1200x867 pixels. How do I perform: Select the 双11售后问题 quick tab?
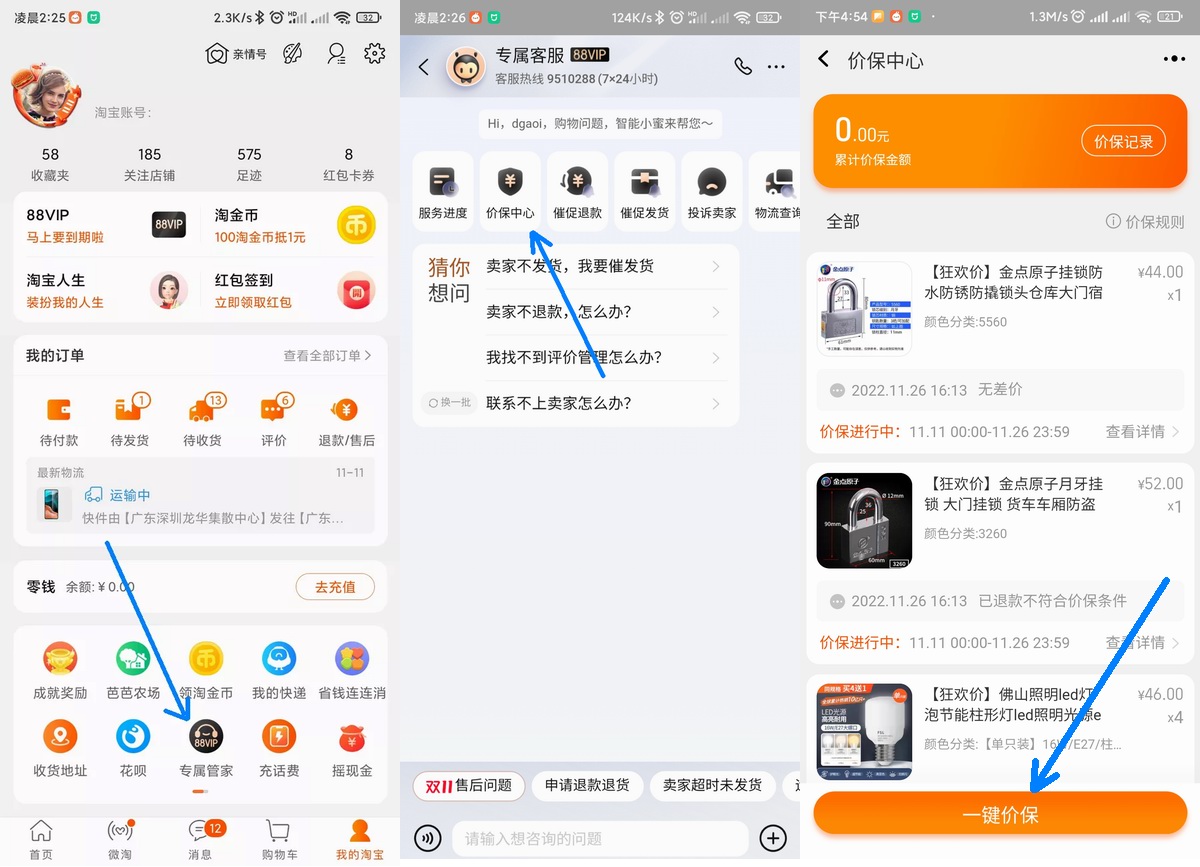coord(468,786)
